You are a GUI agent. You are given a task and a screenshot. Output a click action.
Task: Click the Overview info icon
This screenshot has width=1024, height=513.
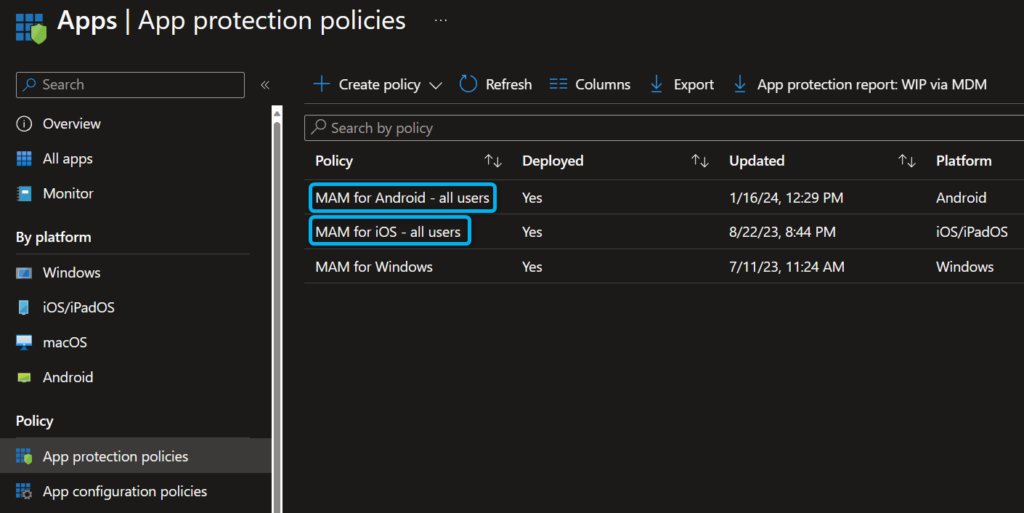point(24,124)
